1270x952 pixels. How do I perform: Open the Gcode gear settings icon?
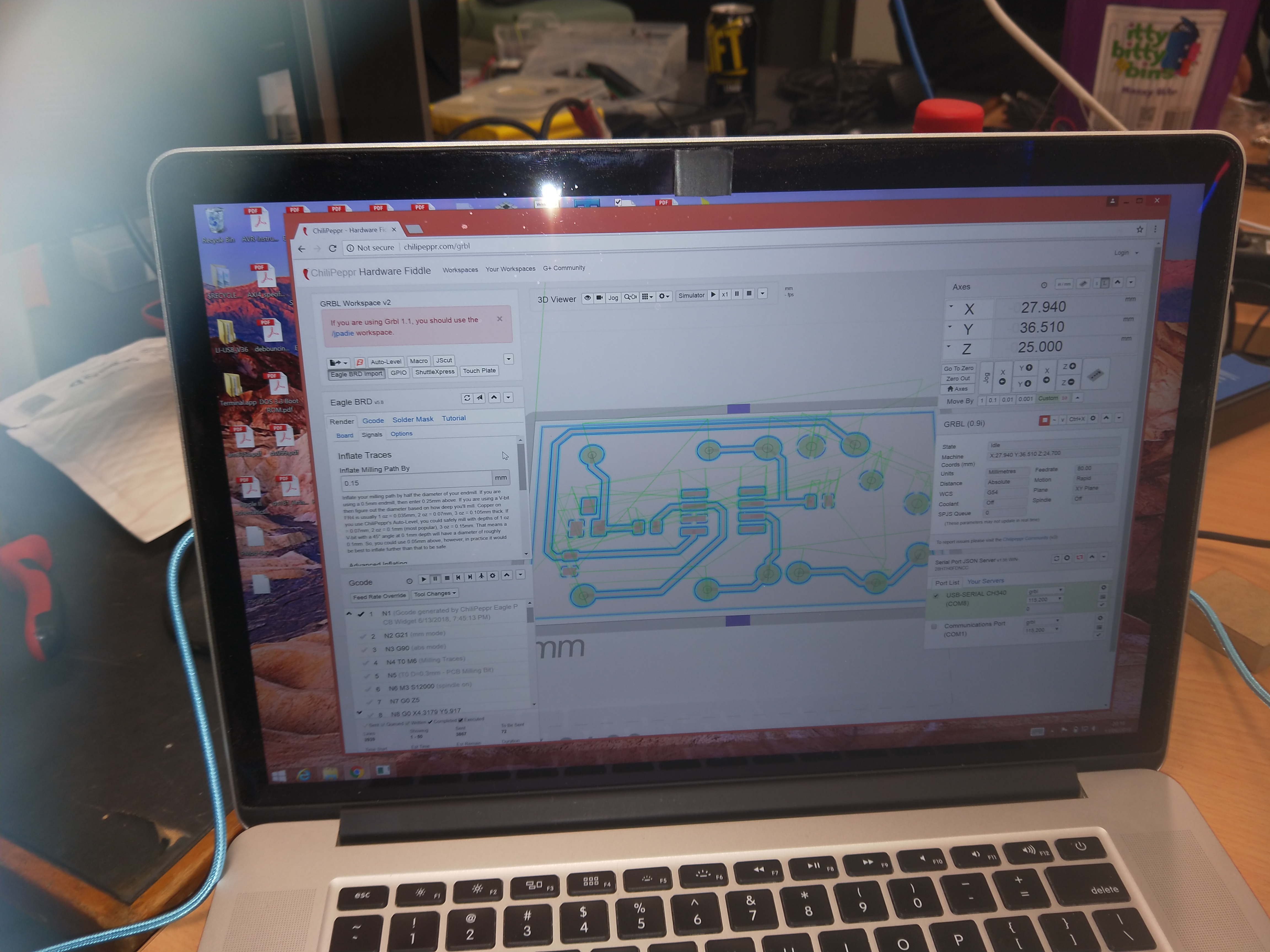click(x=493, y=575)
